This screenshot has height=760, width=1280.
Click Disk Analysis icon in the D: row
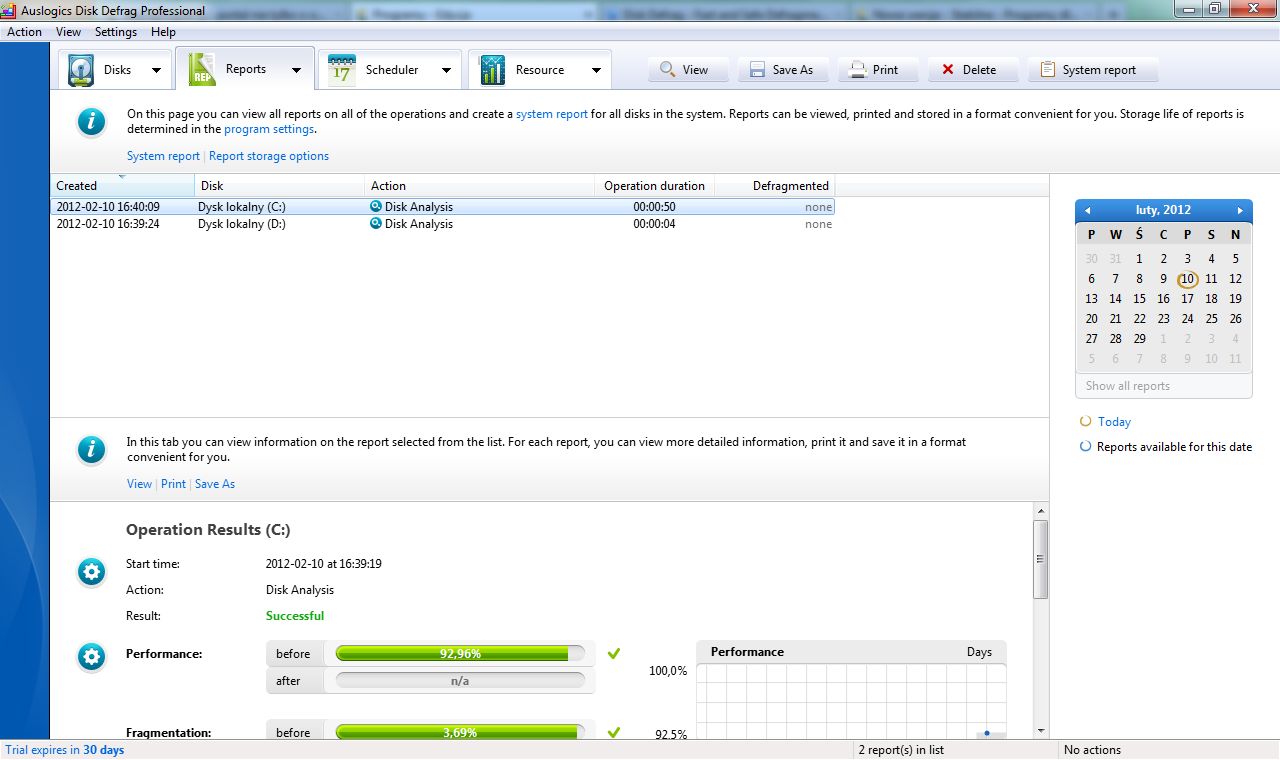(376, 223)
